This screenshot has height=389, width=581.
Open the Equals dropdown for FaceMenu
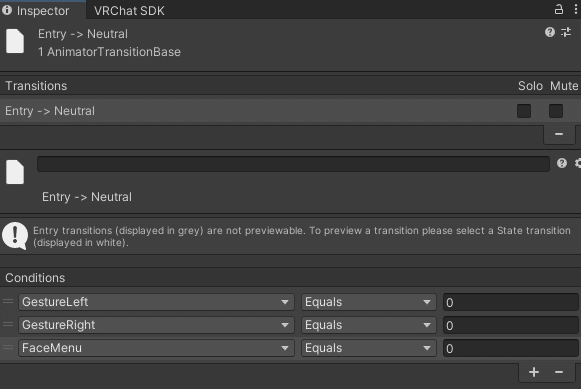coord(369,348)
